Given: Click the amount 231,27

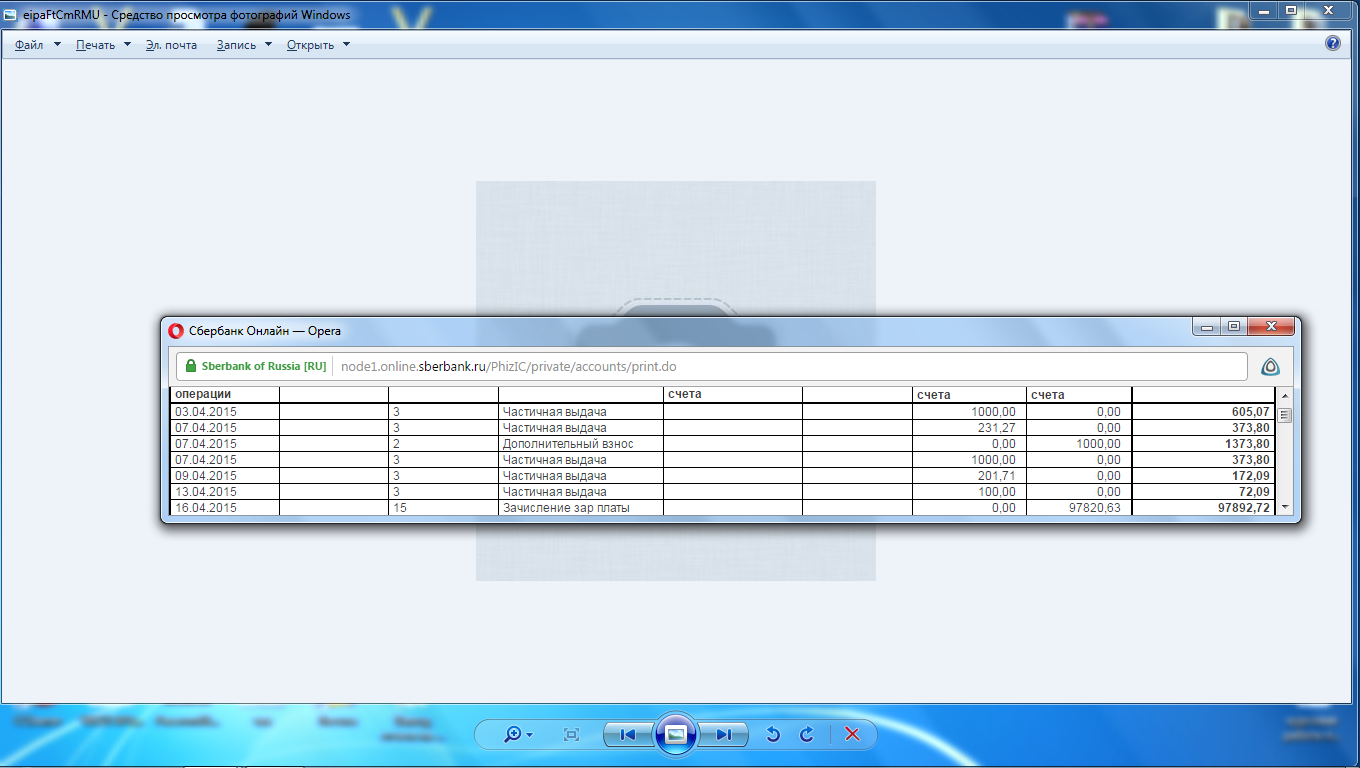Looking at the screenshot, I should tap(997, 428).
